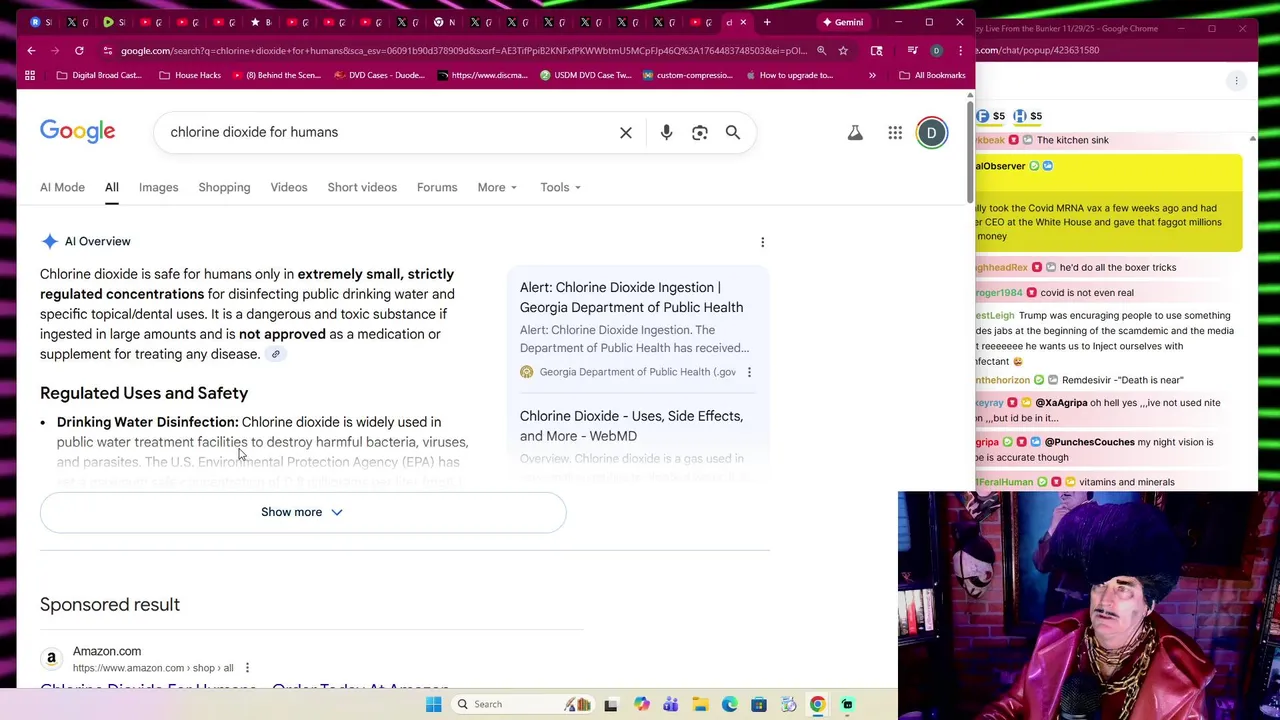Viewport: 1280px width, 720px height.
Task: Open Chrome zoom indicator in address bar
Action: pos(821,50)
